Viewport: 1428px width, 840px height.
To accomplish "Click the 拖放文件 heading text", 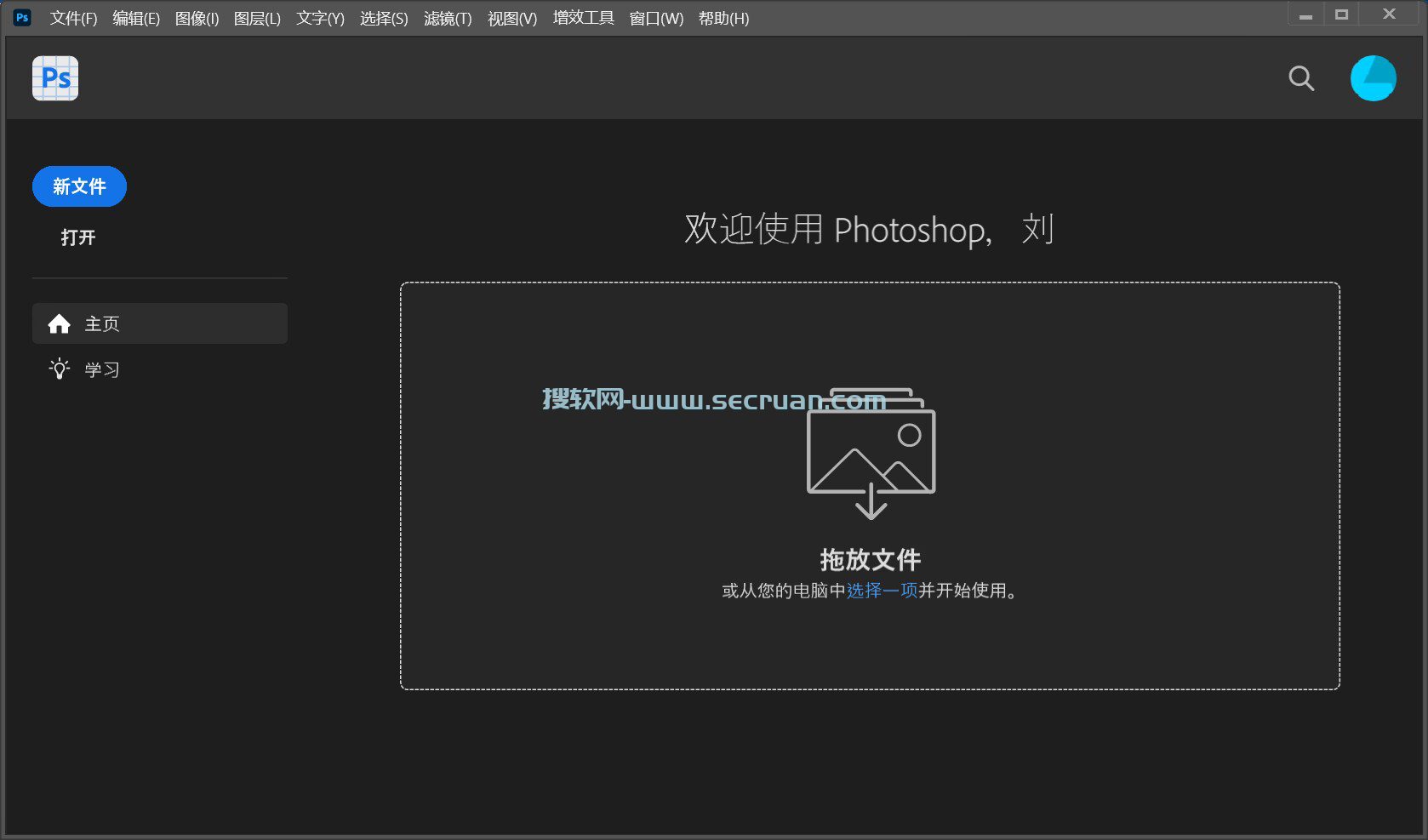I will [871, 559].
